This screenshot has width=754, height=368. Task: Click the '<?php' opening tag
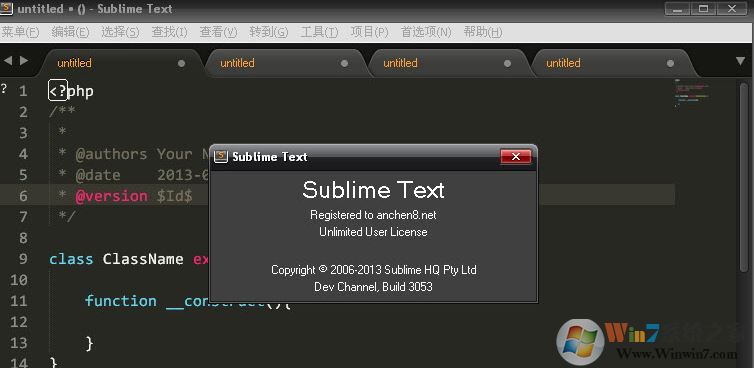[x=71, y=91]
